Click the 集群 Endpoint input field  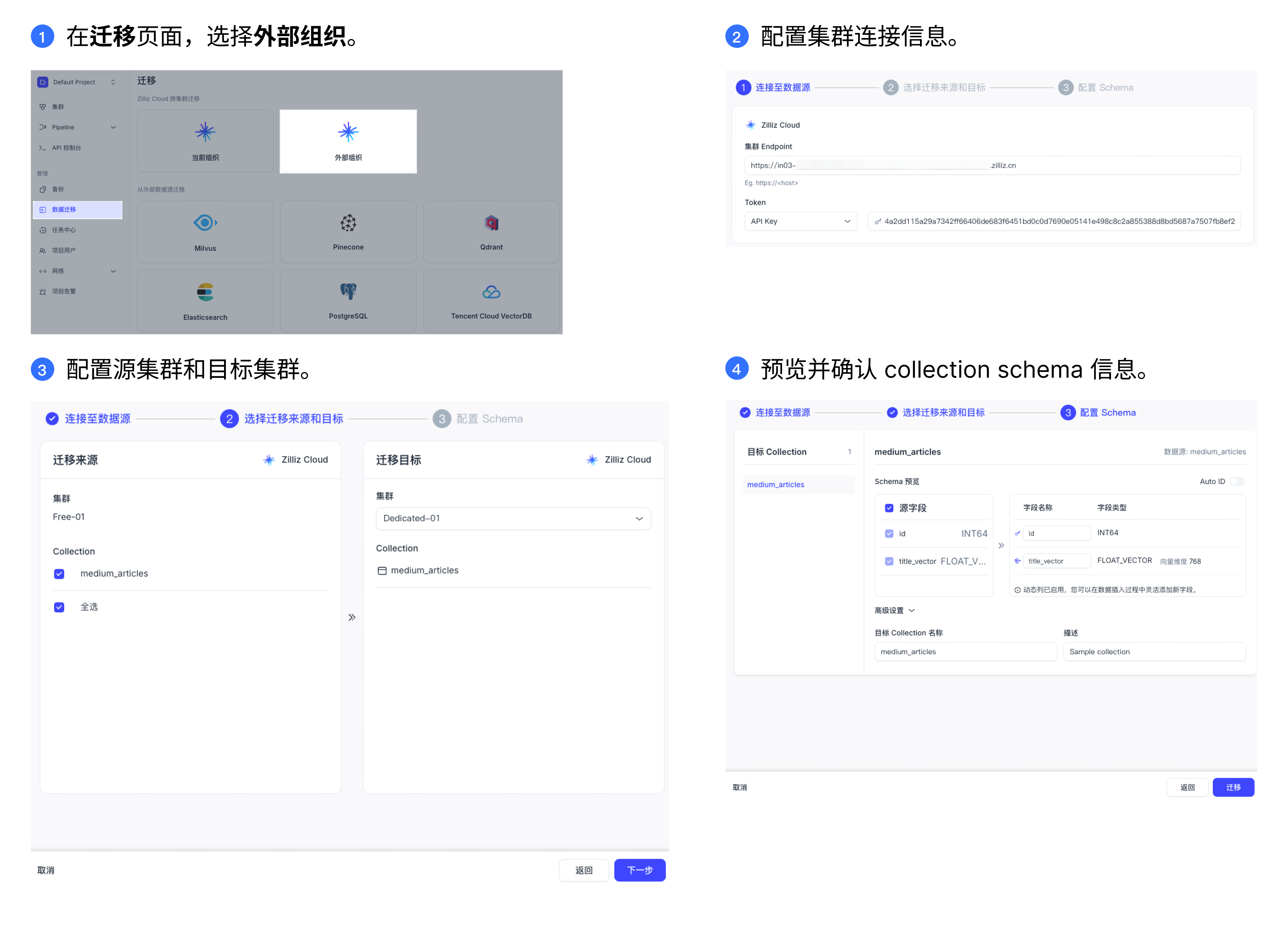[x=992, y=165]
